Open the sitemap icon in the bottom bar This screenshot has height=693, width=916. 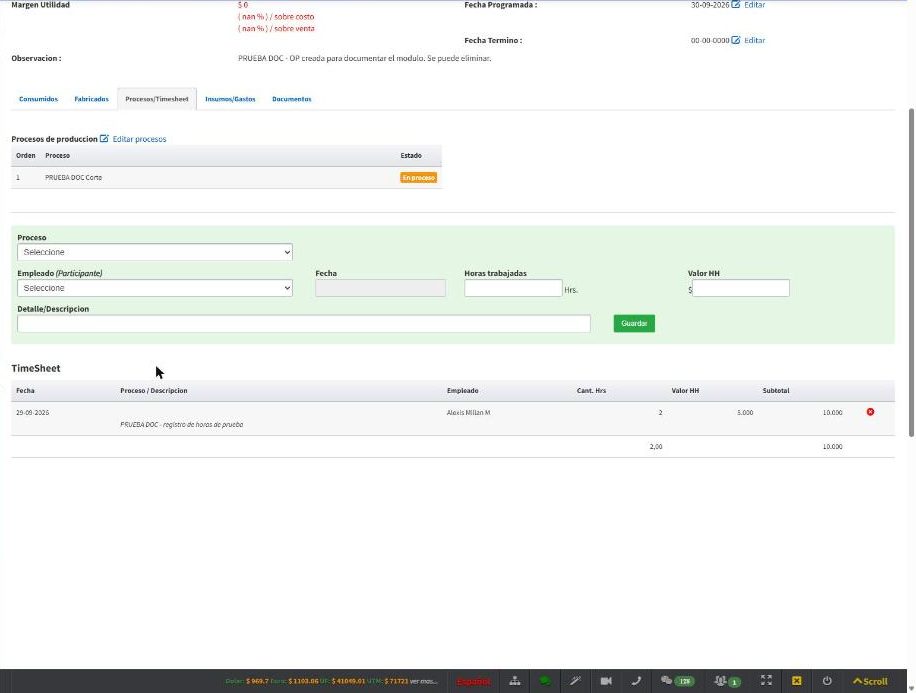515,681
